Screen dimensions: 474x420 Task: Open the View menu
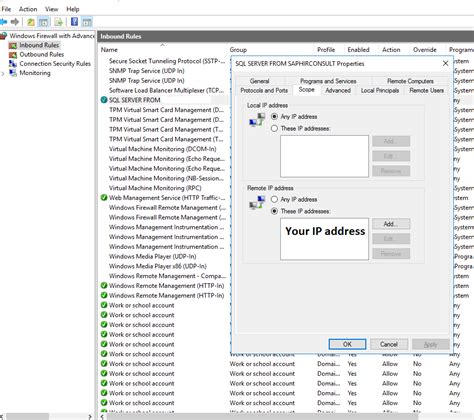51,9
